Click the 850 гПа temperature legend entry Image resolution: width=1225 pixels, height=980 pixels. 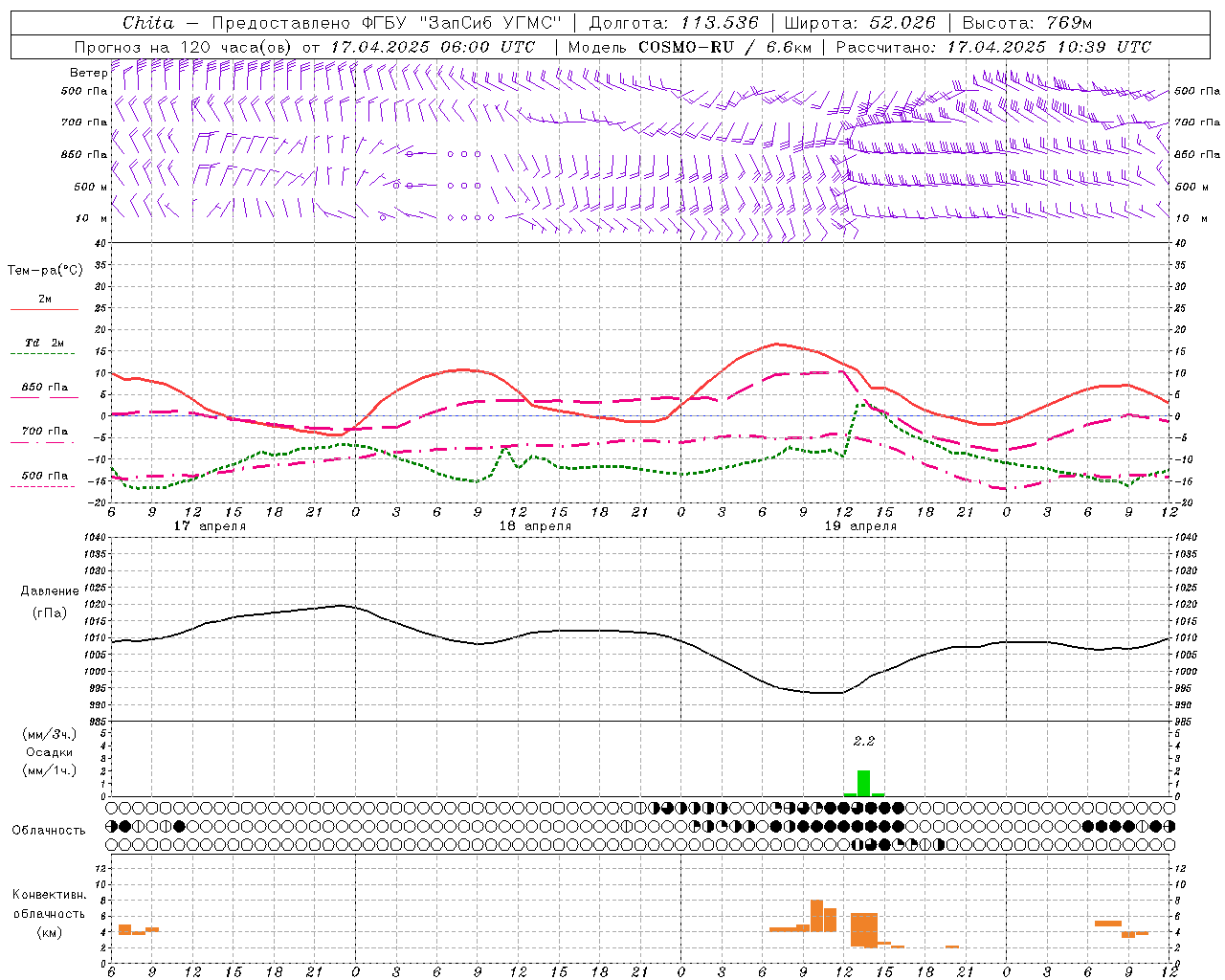point(45,388)
